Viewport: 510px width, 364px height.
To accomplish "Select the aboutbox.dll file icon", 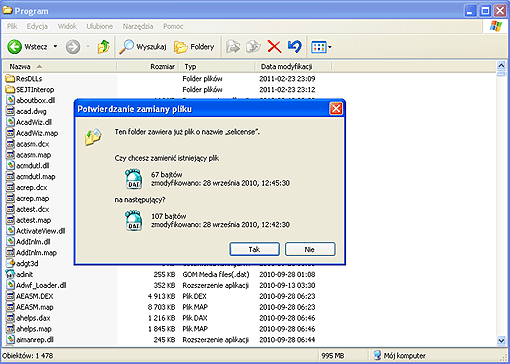I will click(11, 100).
